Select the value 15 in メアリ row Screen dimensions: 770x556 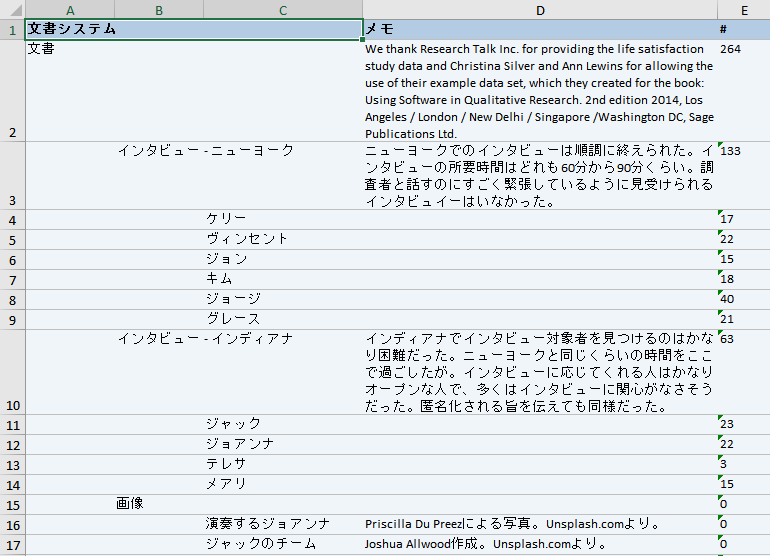click(744, 485)
